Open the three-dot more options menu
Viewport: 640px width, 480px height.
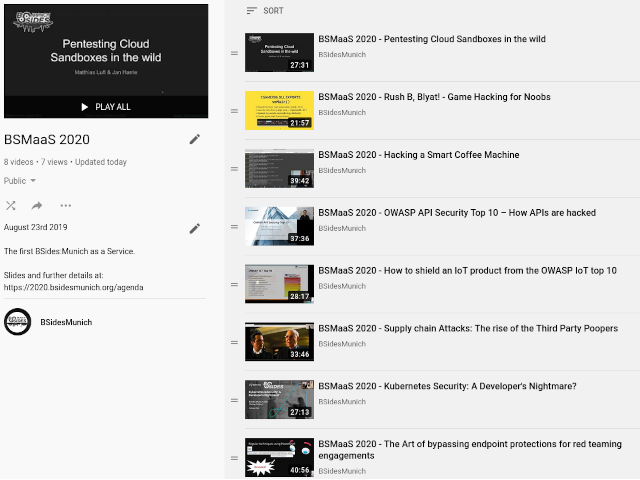tap(66, 205)
